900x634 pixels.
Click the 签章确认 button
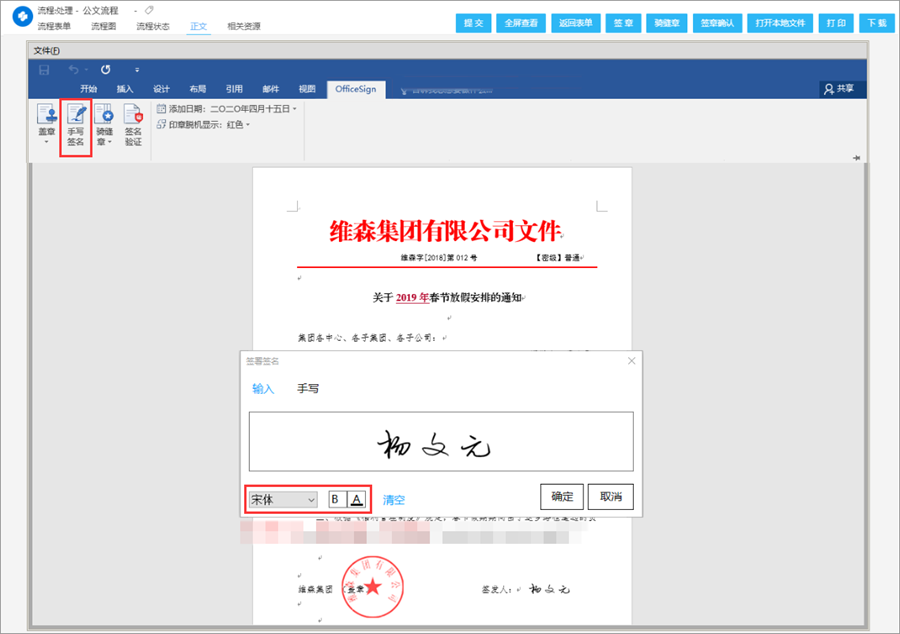pos(717,23)
